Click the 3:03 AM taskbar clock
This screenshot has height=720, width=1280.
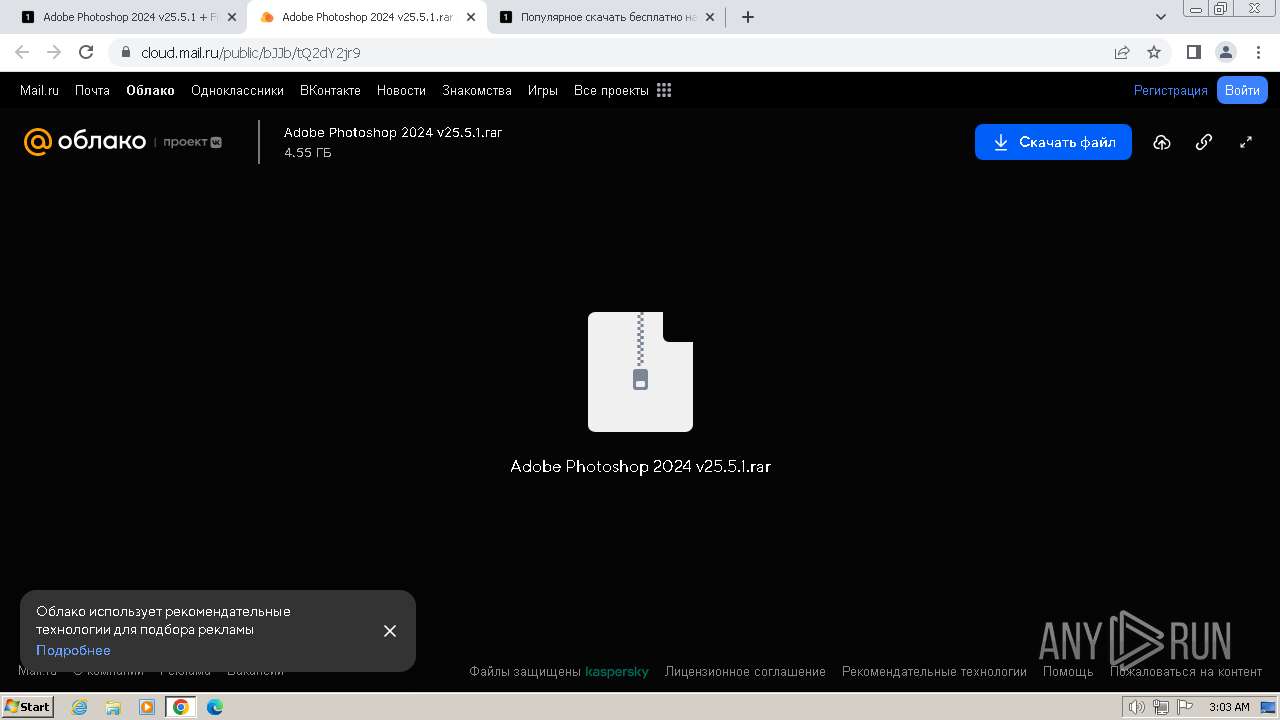tap(1229, 707)
